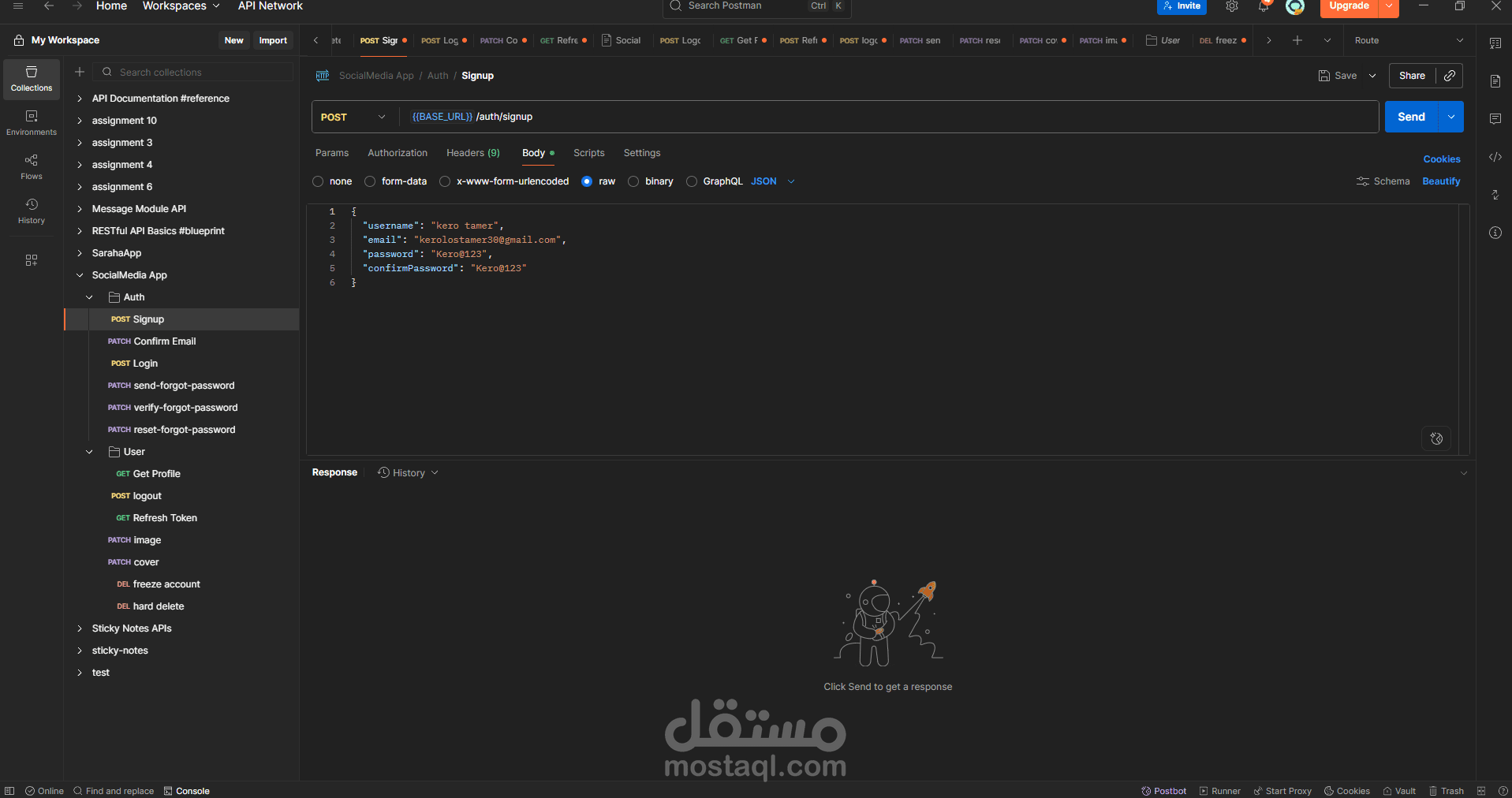The height and width of the screenshot is (798, 1512).
Task: Click the hamburger menu icon
Action: click(18, 6)
